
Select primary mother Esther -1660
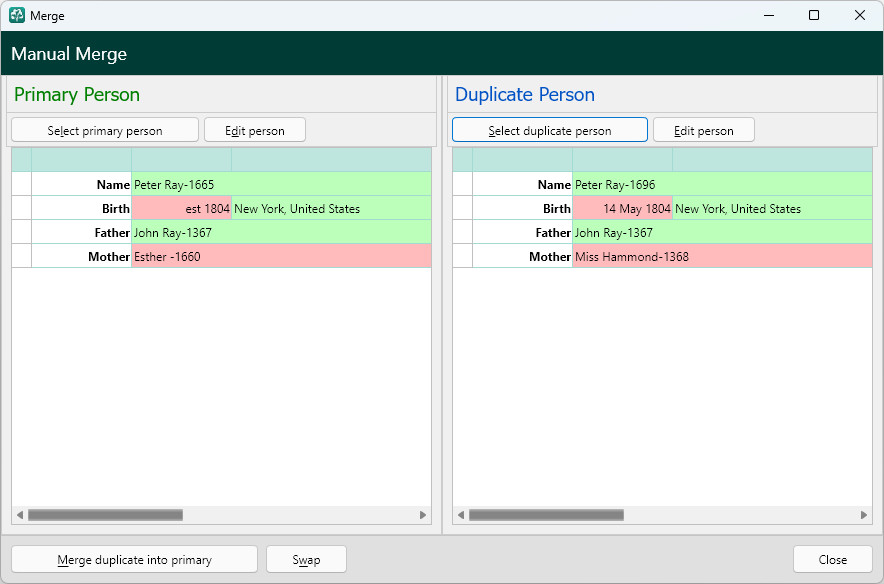[281, 256]
